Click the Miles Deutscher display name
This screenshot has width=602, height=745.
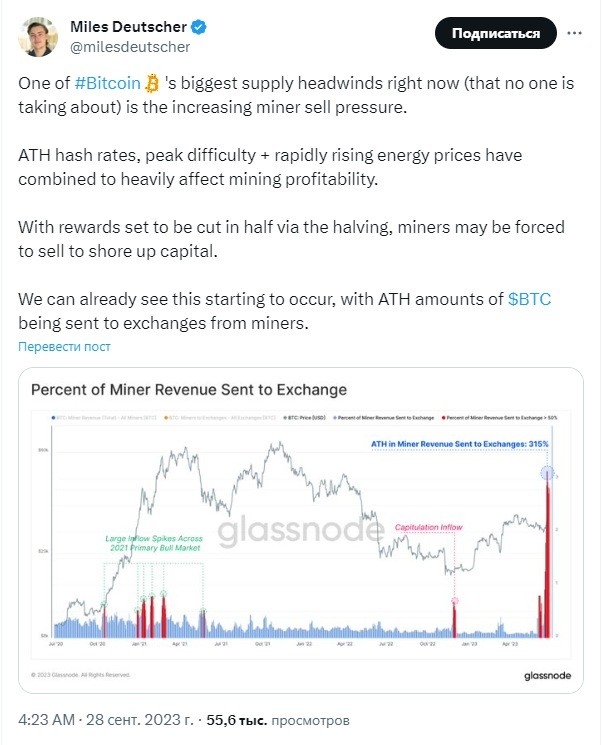(x=128, y=27)
